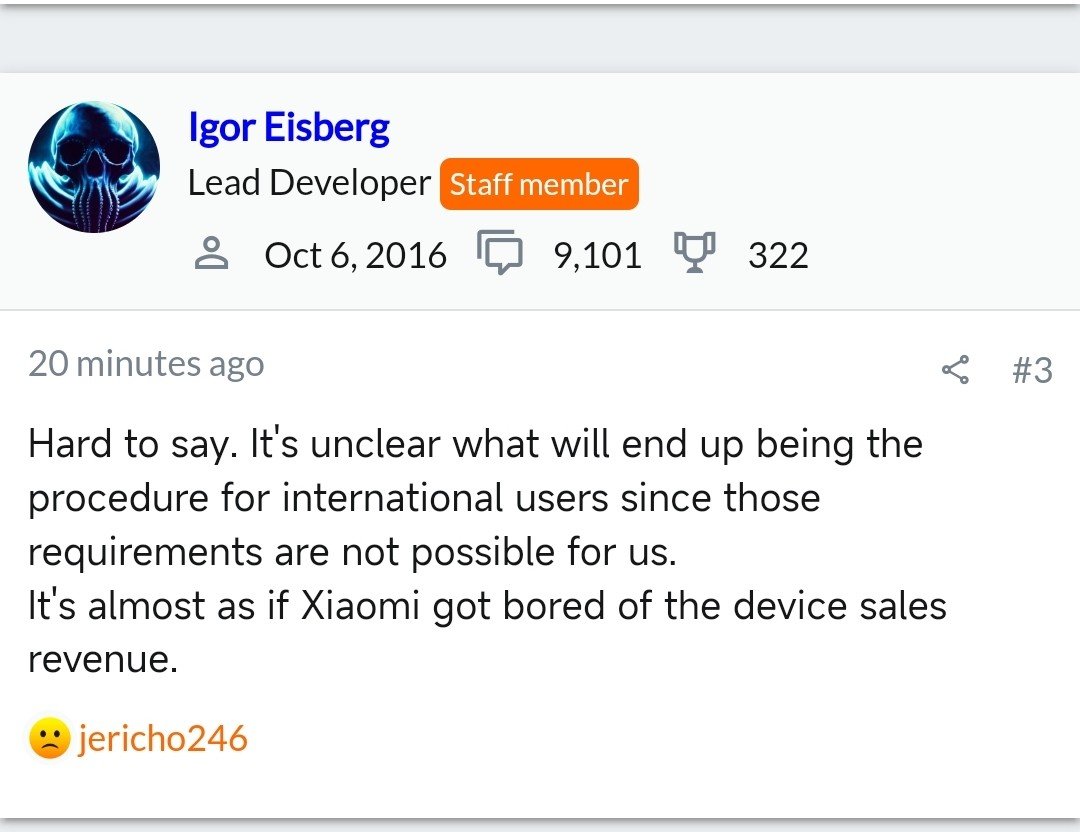Open the 20 minutes ago timestamp link
This screenshot has height=832, width=1080.
click(146, 363)
